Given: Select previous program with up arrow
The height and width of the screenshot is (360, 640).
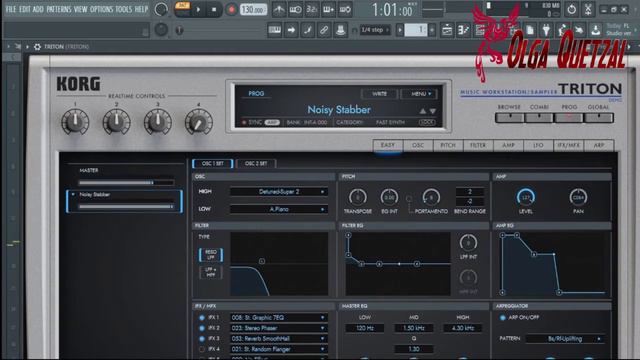Looking at the screenshot, I should point(423,111).
